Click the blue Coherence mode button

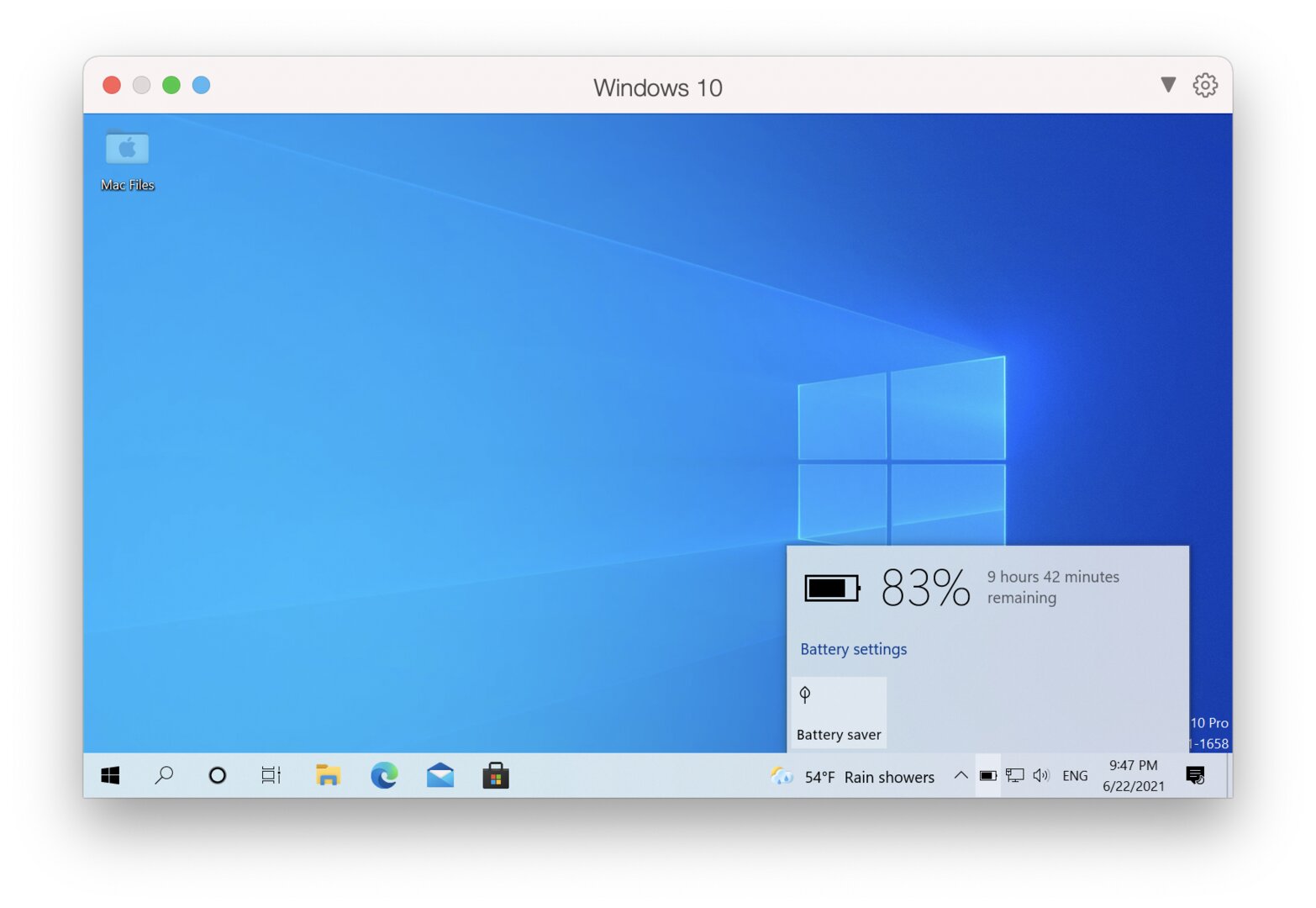(x=201, y=85)
